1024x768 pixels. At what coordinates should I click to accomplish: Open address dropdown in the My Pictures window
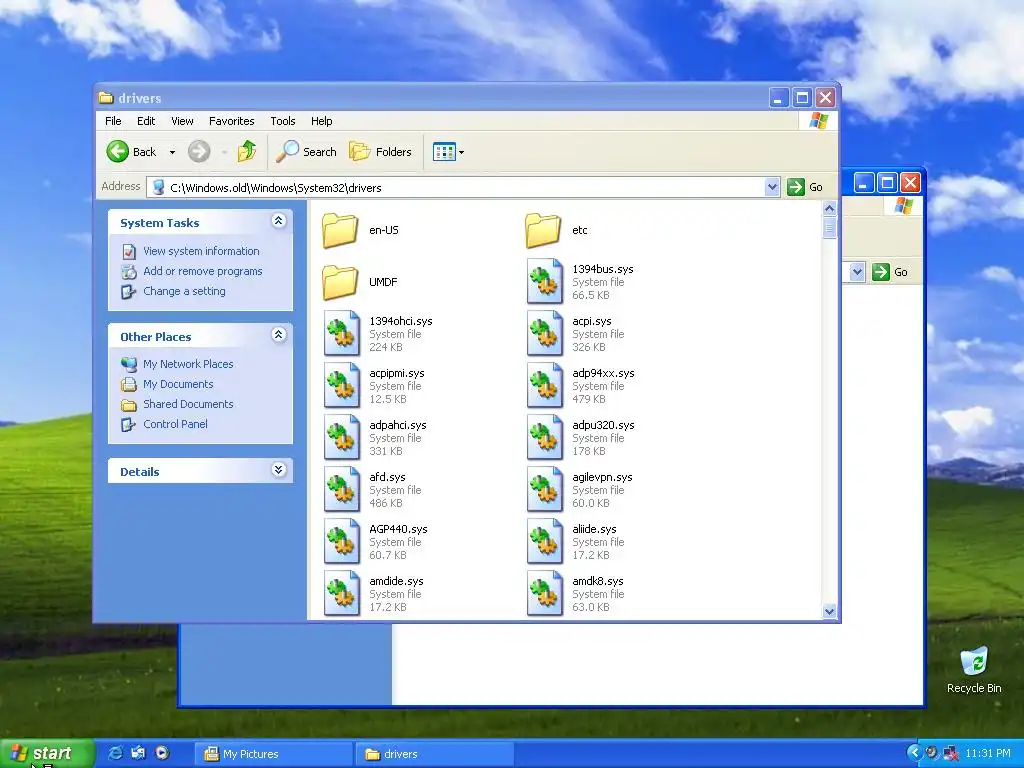(x=857, y=272)
